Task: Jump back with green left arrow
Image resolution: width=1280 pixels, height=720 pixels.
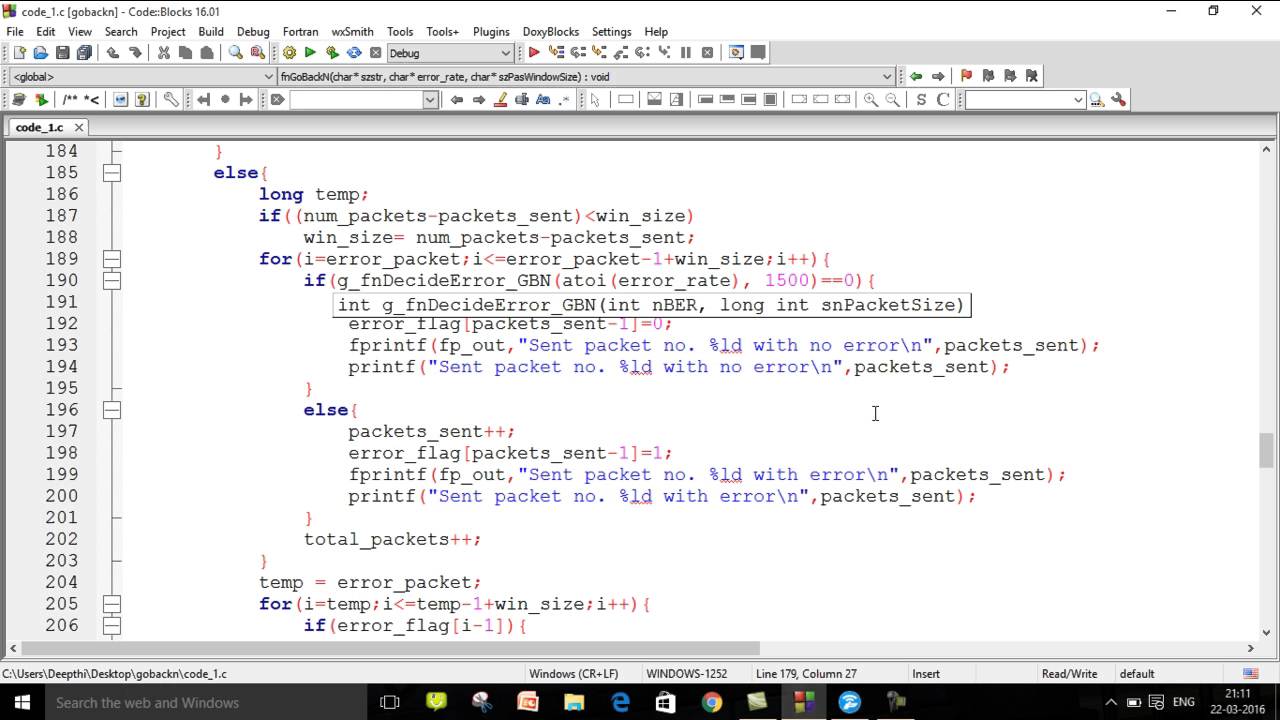Action: coord(916,76)
